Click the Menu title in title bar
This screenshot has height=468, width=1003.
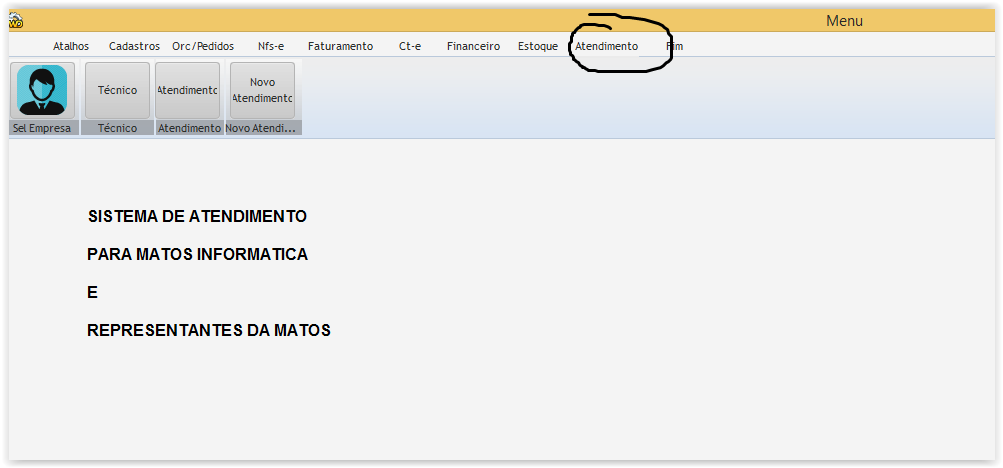(844, 20)
